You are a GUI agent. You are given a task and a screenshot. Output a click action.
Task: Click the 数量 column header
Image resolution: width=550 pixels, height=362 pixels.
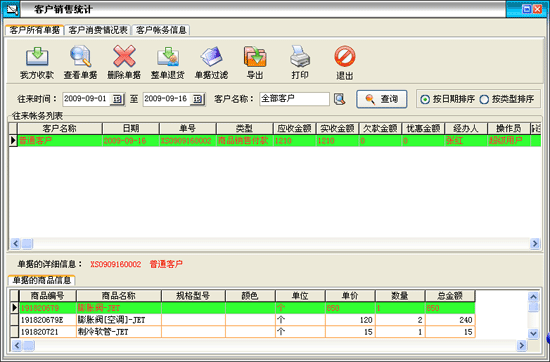[x=400, y=296]
